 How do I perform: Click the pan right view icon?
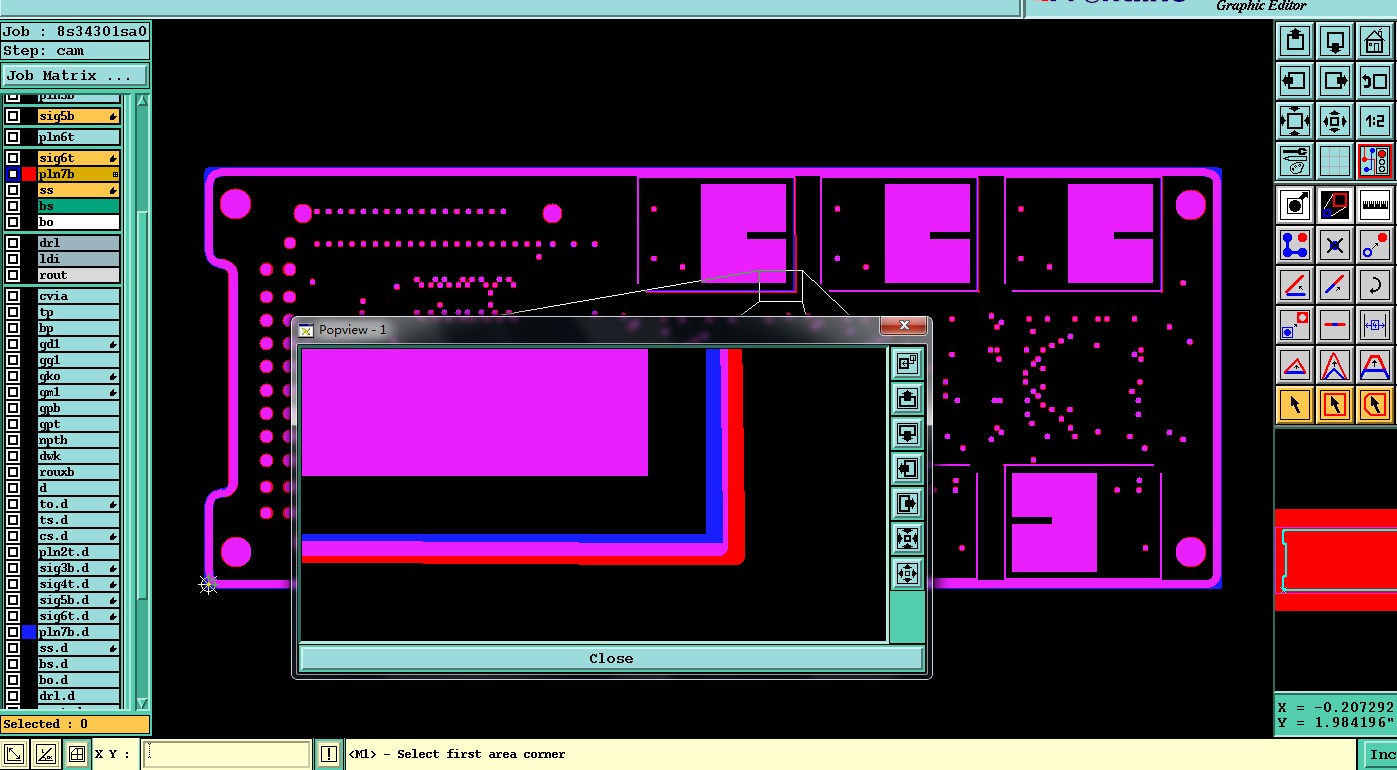[1335, 81]
